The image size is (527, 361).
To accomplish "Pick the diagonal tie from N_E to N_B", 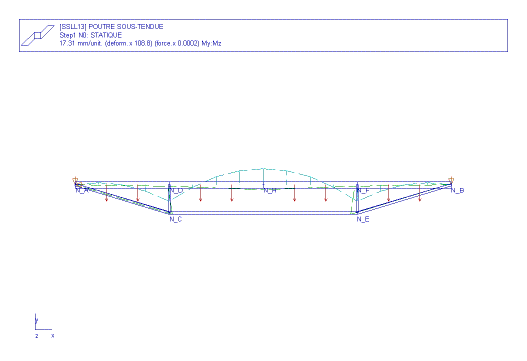I will click(x=404, y=198).
